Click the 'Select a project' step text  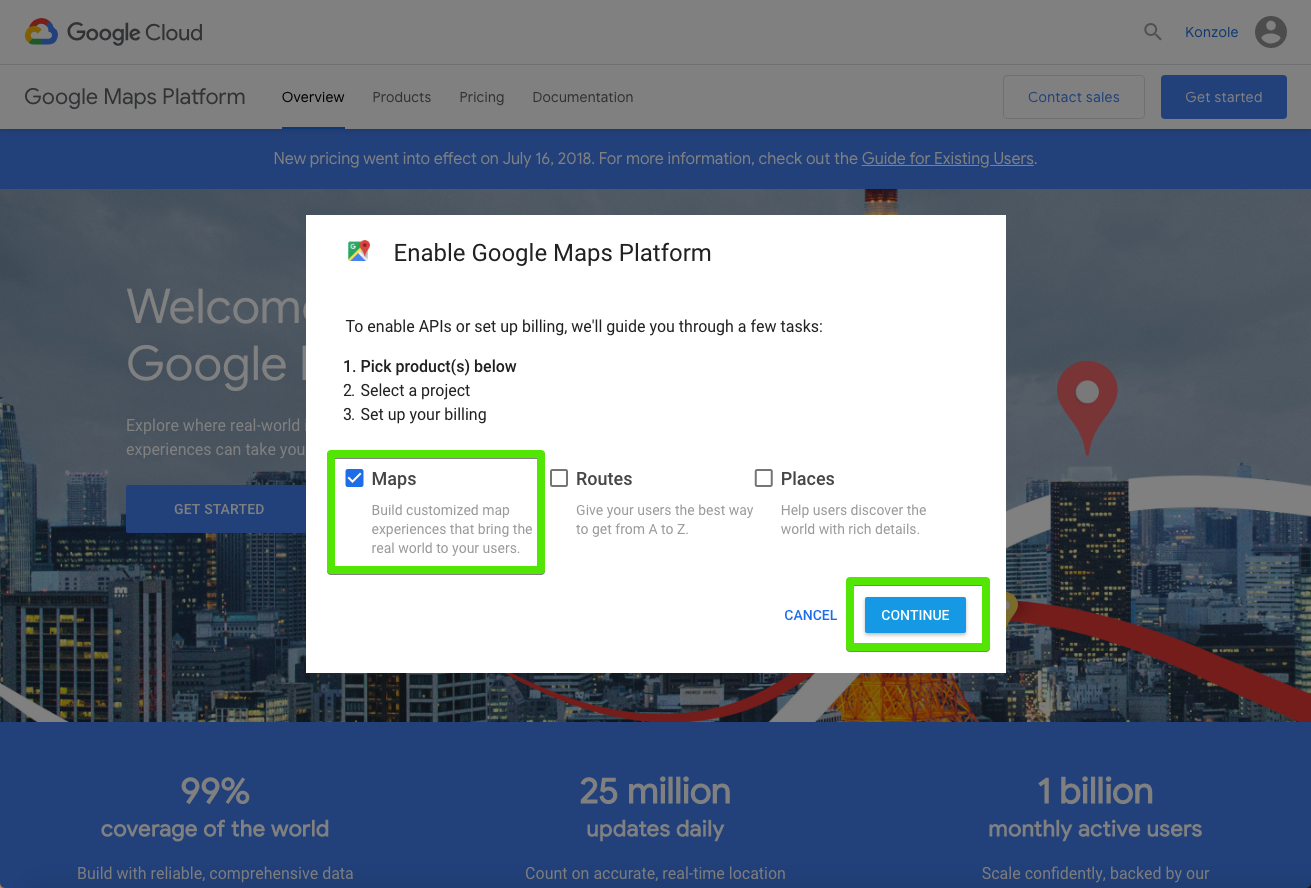(x=415, y=390)
